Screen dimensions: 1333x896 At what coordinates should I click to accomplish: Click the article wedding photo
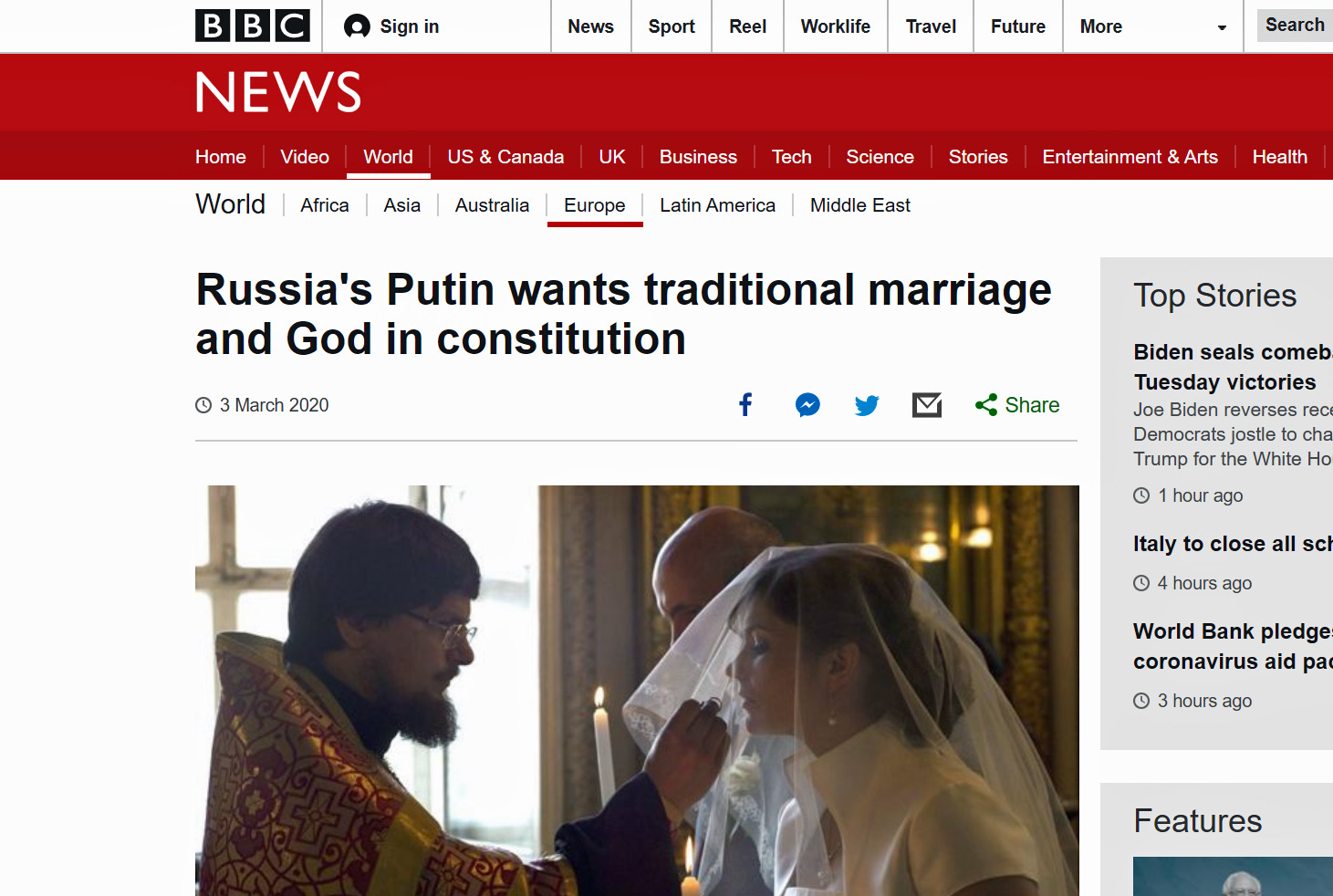point(637,691)
